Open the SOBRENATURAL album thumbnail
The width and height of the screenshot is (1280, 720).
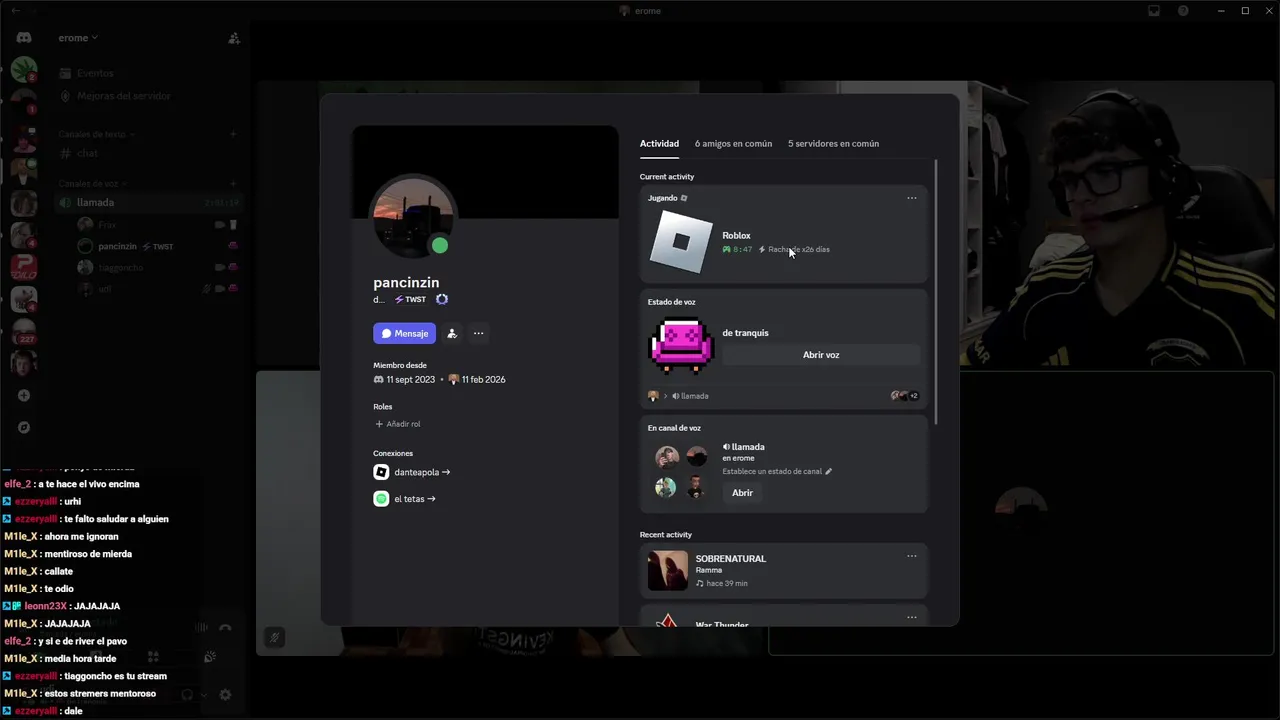[x=667, y=570]
